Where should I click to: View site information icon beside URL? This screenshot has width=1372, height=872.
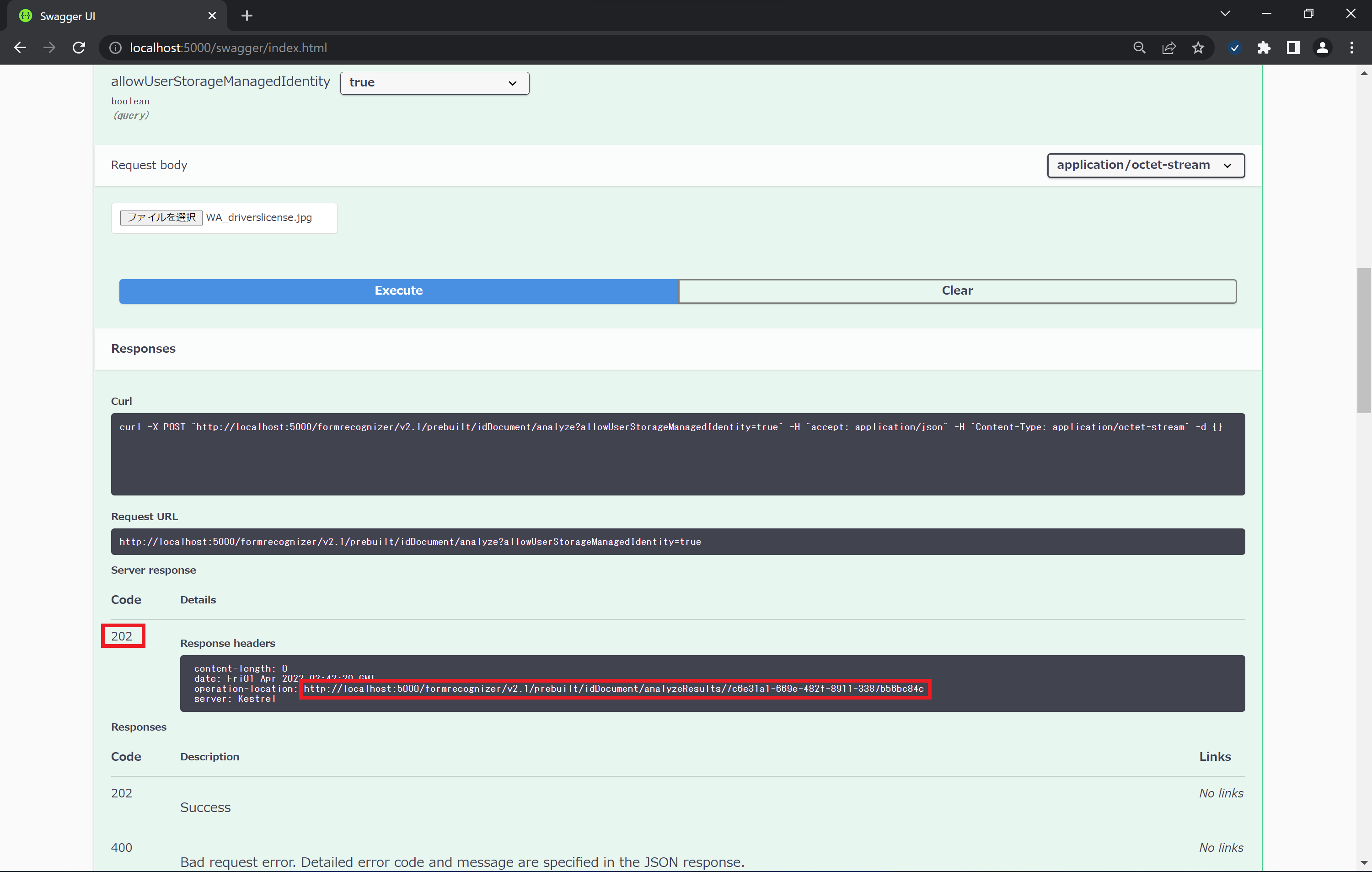click(x=116, y=48)
